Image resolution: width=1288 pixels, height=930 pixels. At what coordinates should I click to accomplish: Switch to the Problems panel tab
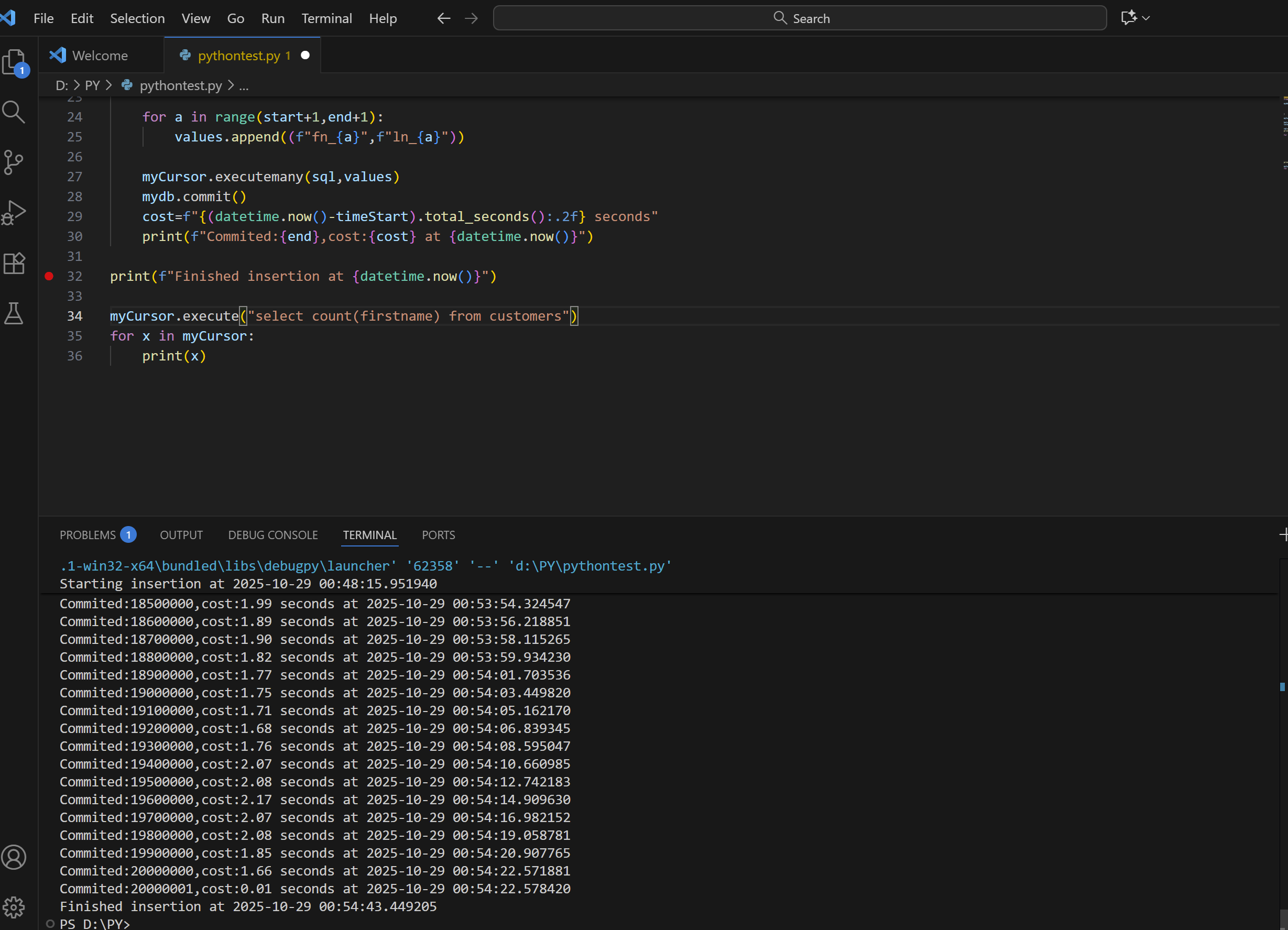tap(88, 535)
